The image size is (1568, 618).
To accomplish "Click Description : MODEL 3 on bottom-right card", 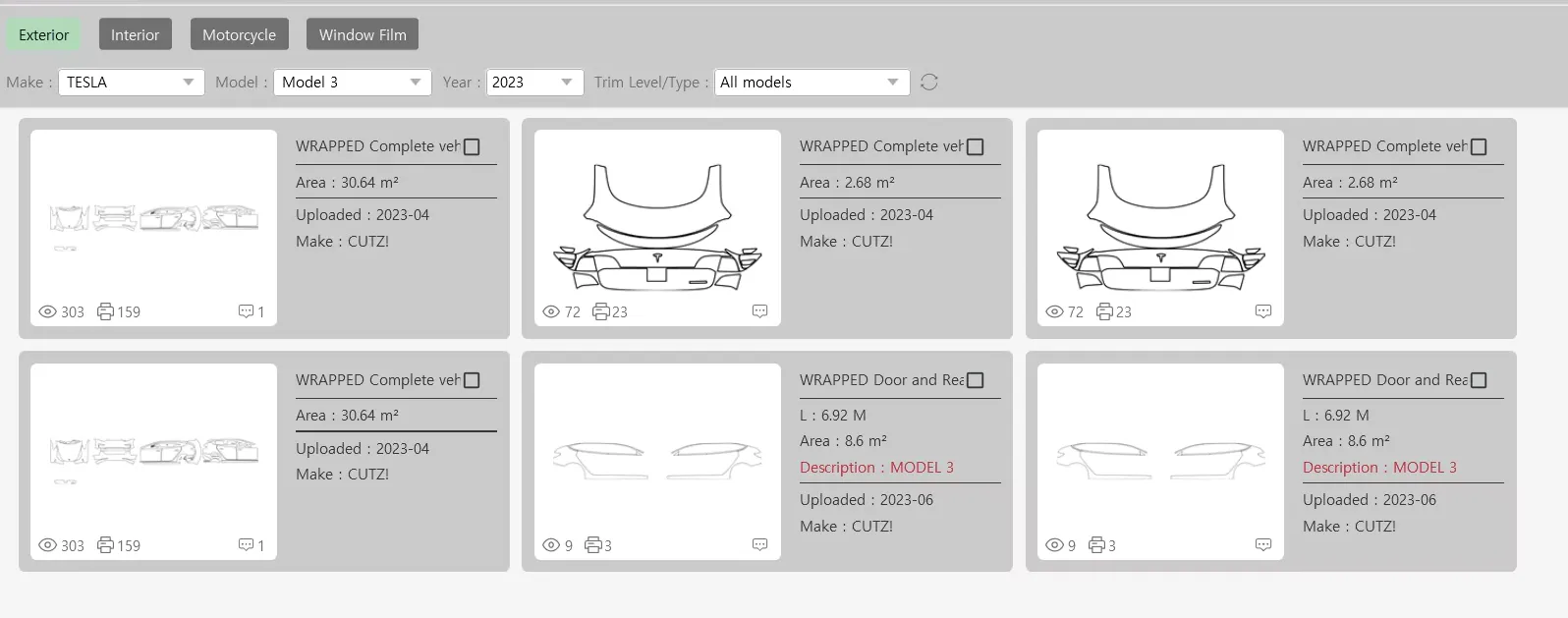I will coord(1379,468).
